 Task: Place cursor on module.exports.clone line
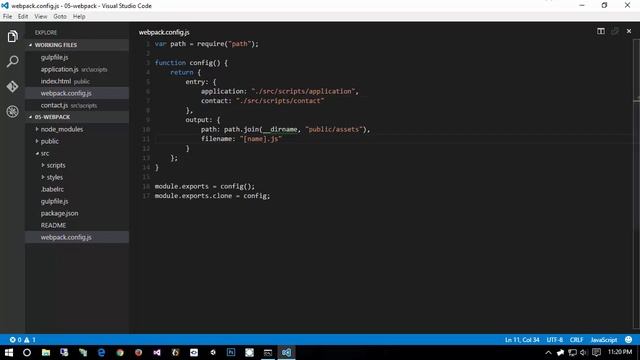click(212, 196)
